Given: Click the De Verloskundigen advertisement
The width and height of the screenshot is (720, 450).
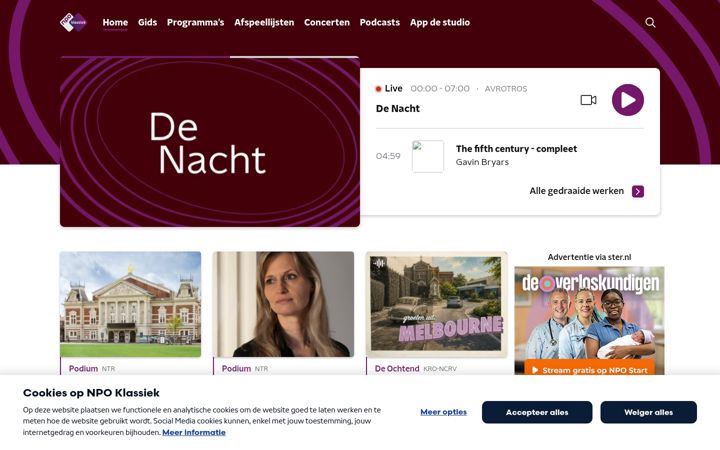Looking at the screenshot, I should (x=589, y=321).
